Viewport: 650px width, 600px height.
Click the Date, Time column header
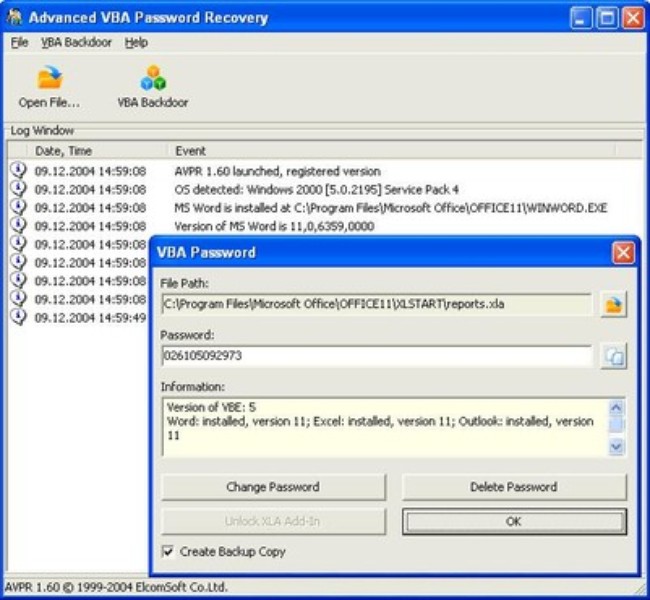click(64, 151)
